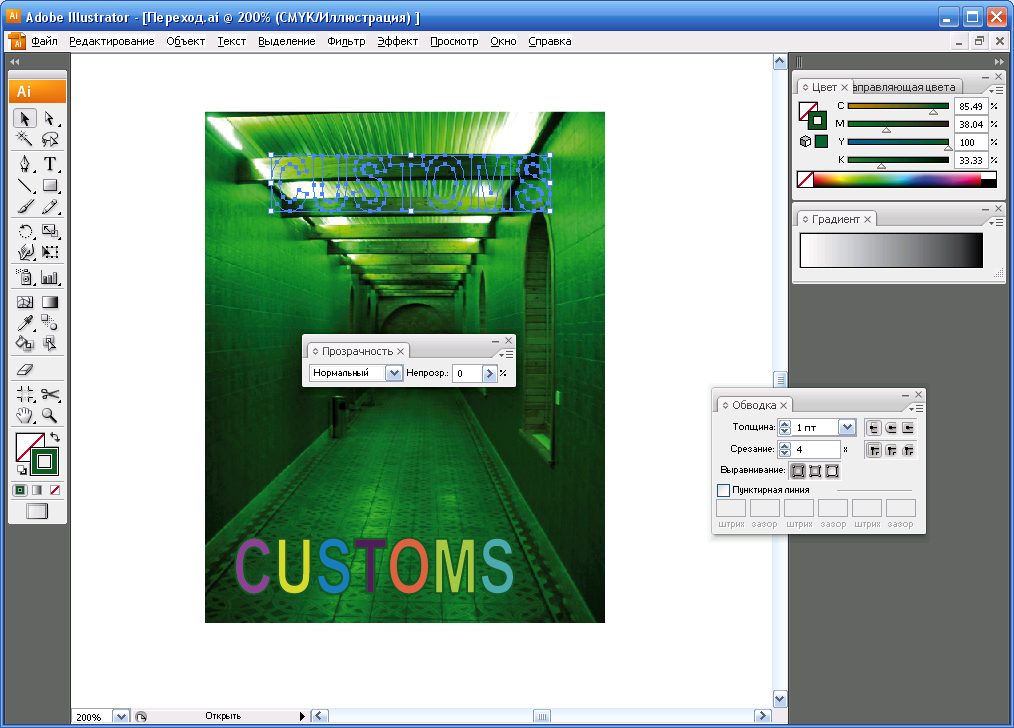1014x728 pixels.
Task: Reset default fill and stroke icon
Action: [x=21, y=470]
